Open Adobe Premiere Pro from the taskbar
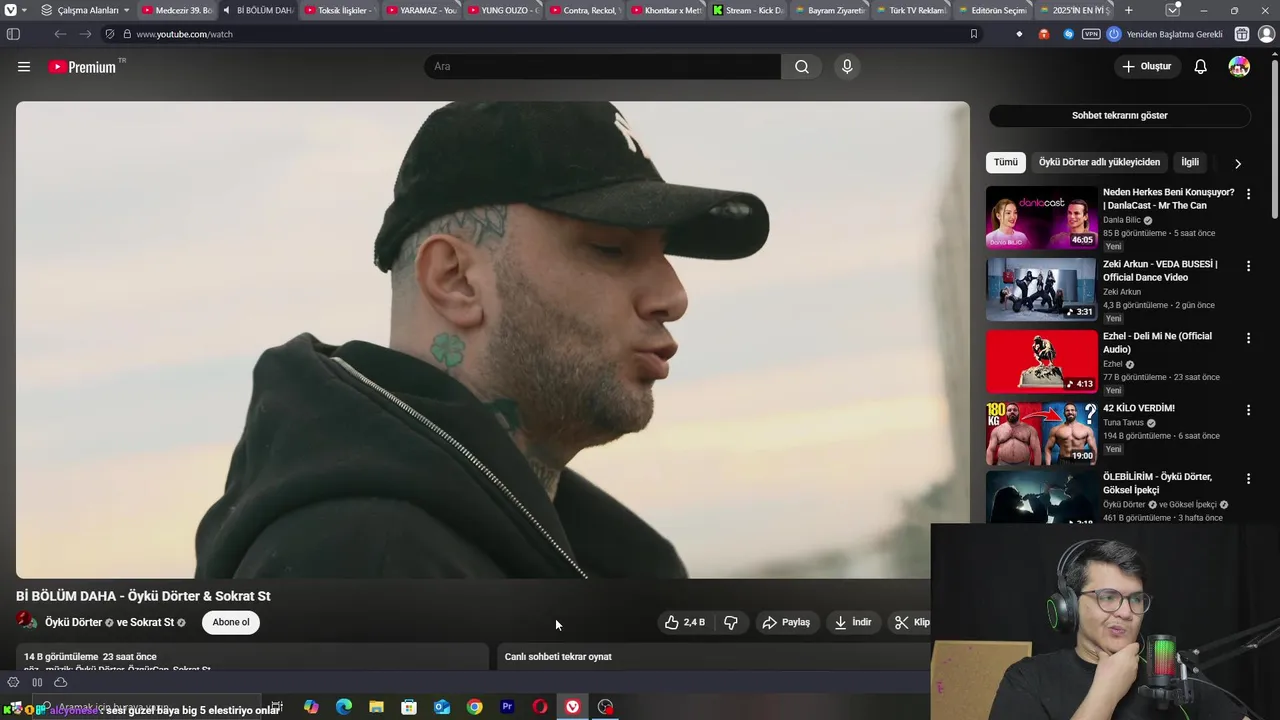 (x=507, y=707)
